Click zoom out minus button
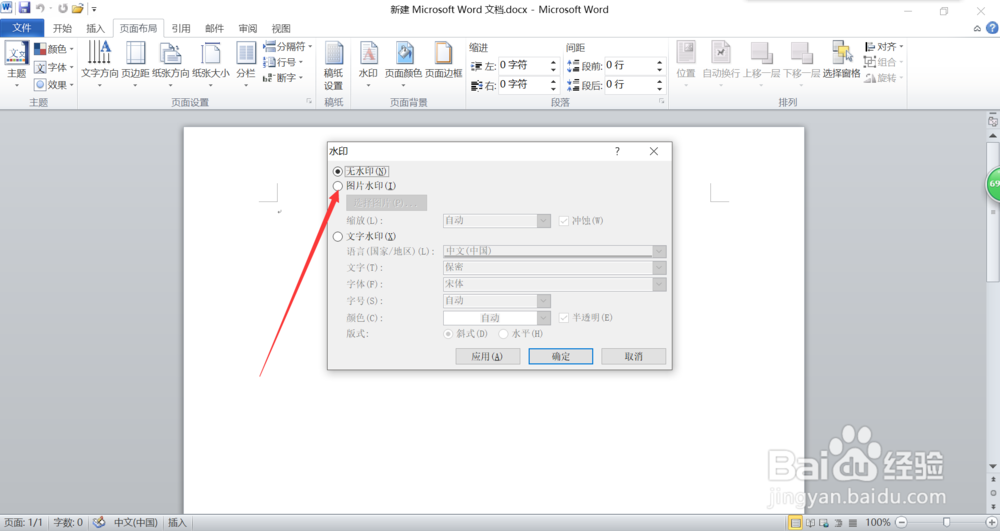Viewport: 1000px width, 531px height. pos(901,523)
